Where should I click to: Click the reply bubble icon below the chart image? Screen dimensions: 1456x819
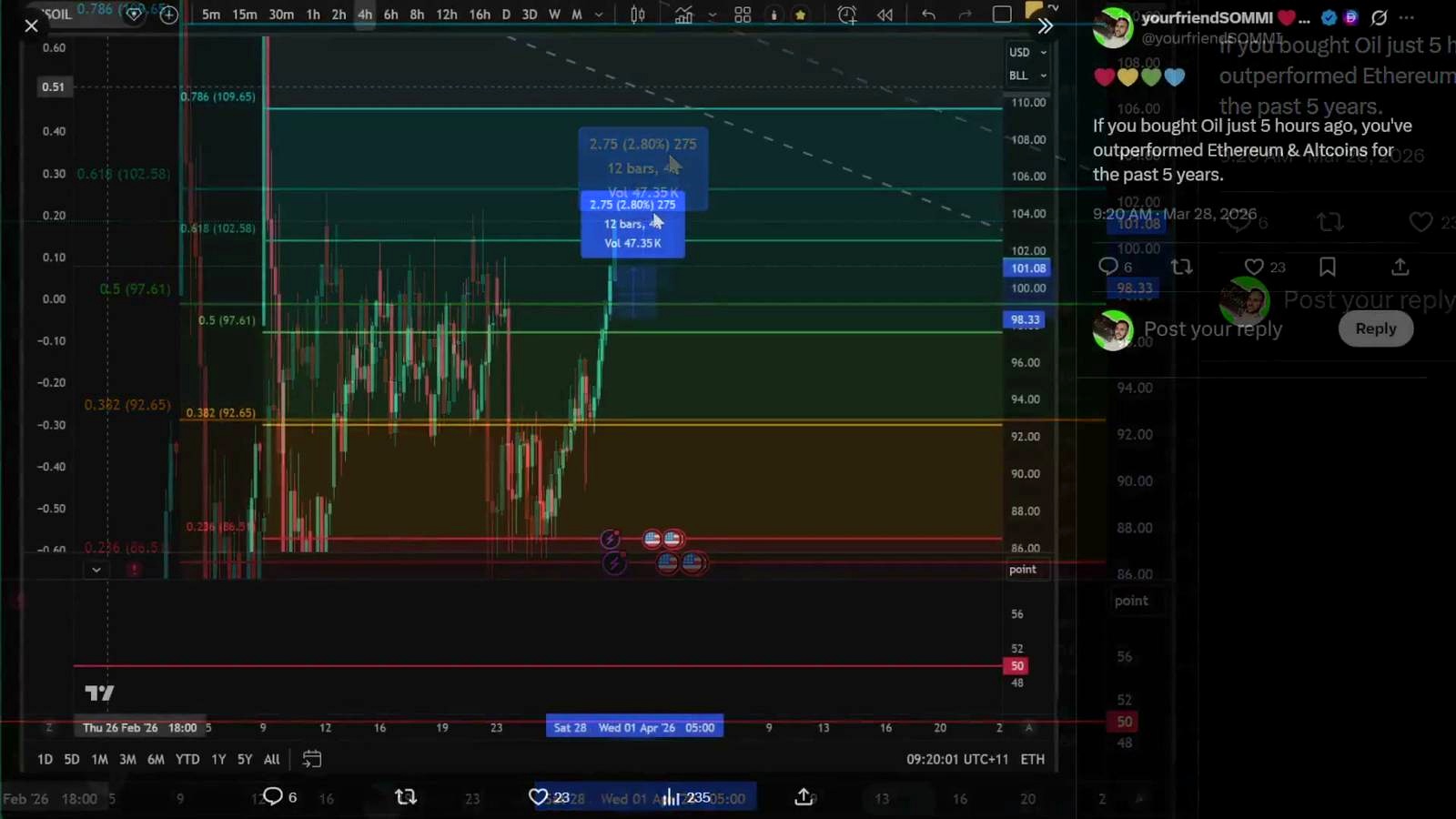(272, 797)
